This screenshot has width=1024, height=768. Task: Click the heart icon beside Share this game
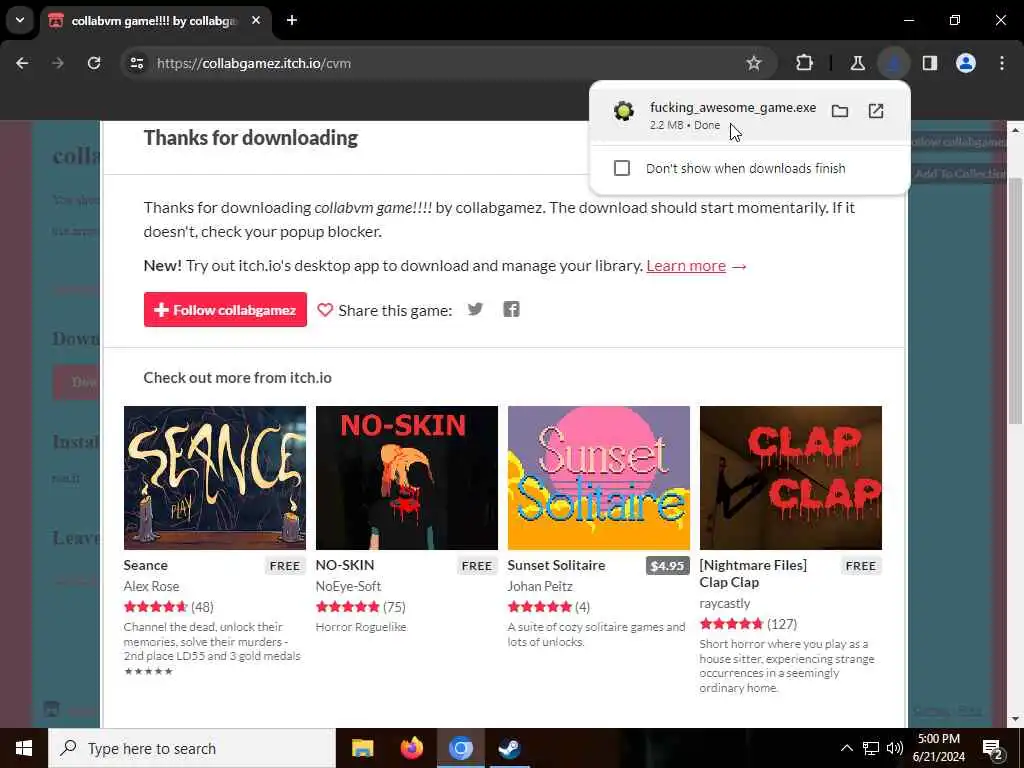325,310
